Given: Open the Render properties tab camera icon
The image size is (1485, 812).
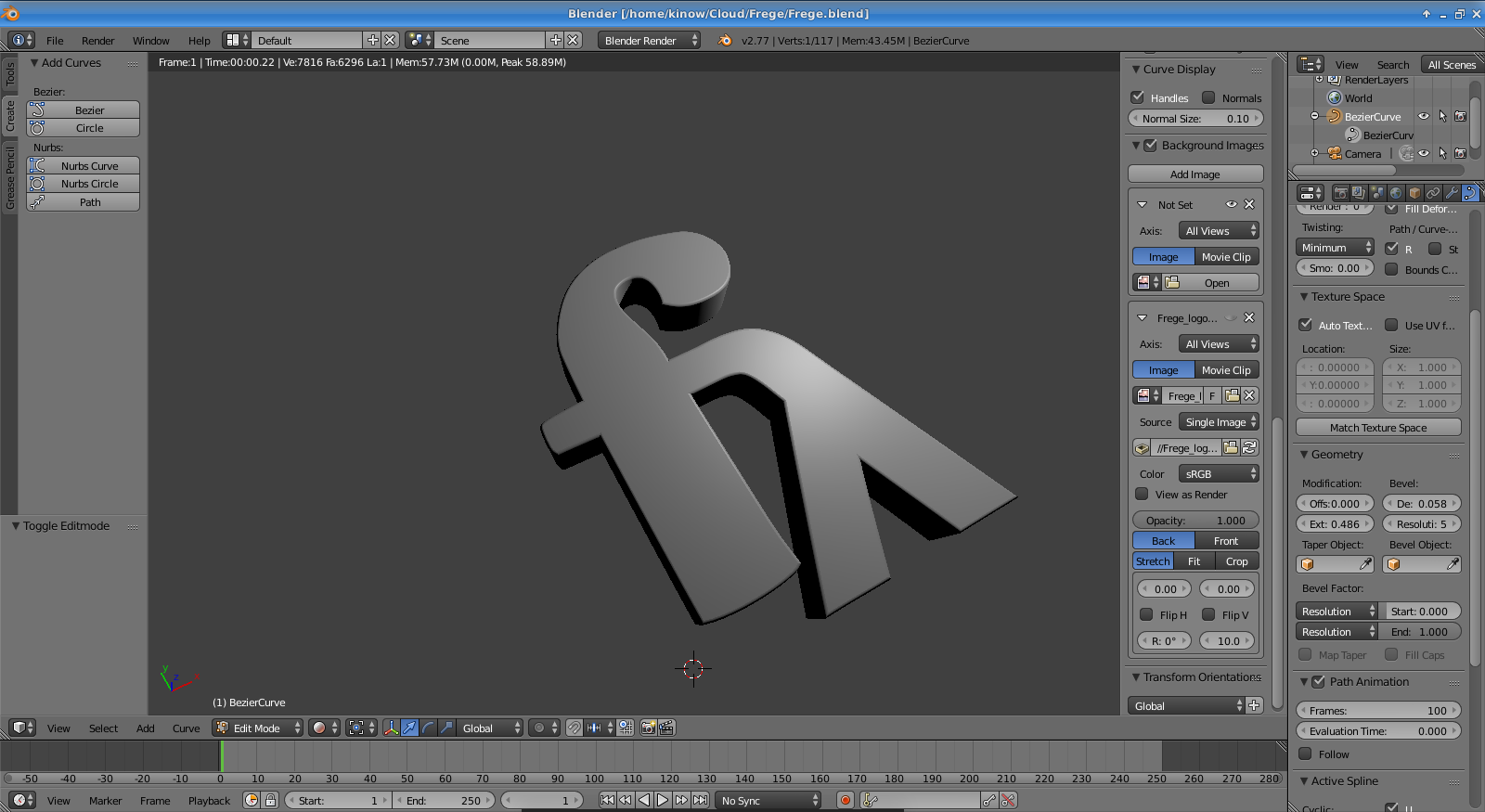Looking at the screenshot, I should click(1340, 193).
